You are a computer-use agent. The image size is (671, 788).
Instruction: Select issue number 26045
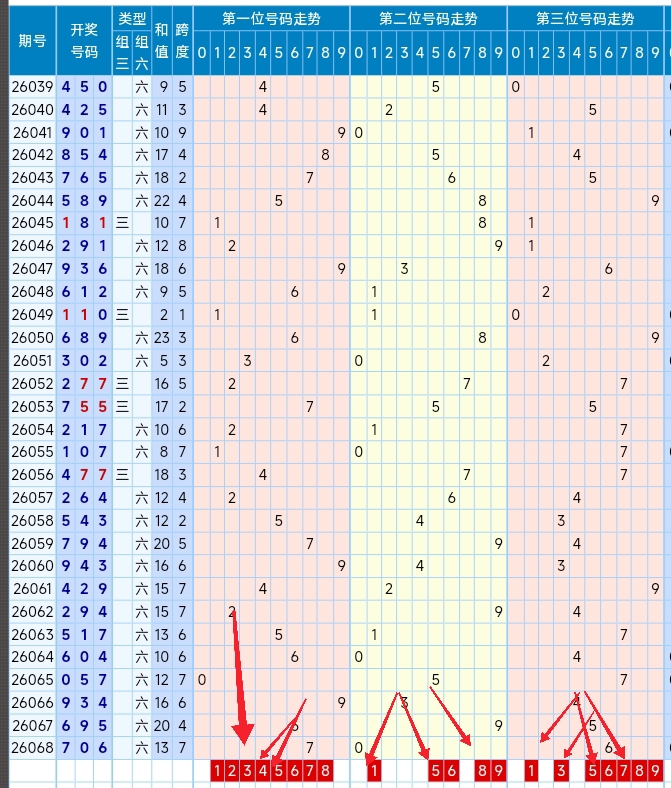(33, 223)
